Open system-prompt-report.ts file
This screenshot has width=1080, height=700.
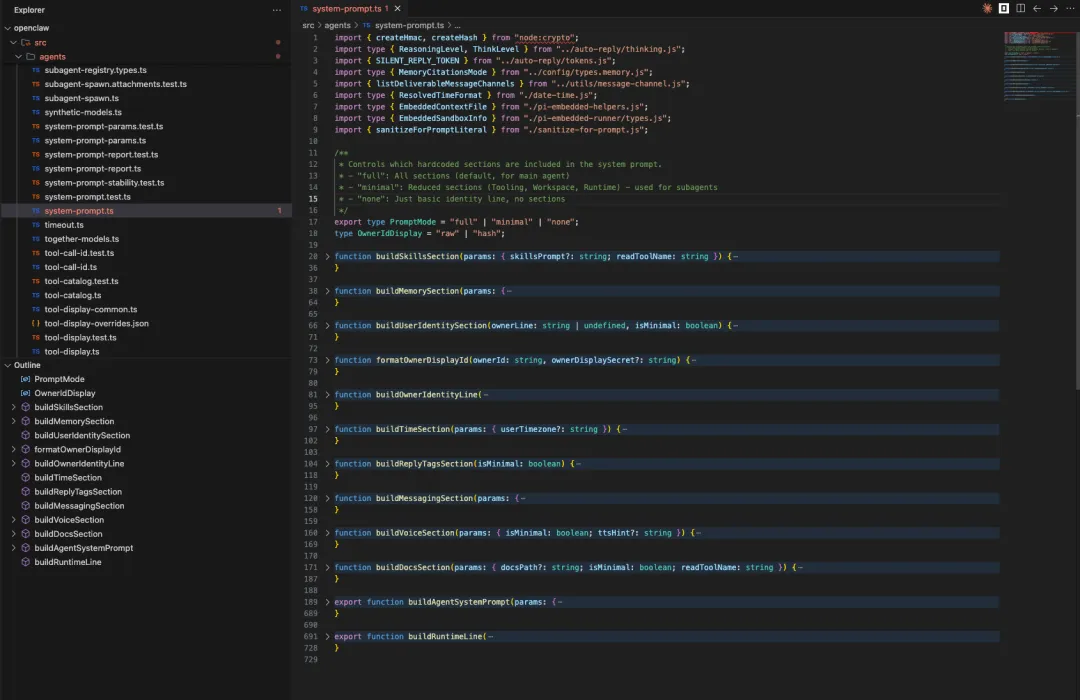(x=93, y=169)
